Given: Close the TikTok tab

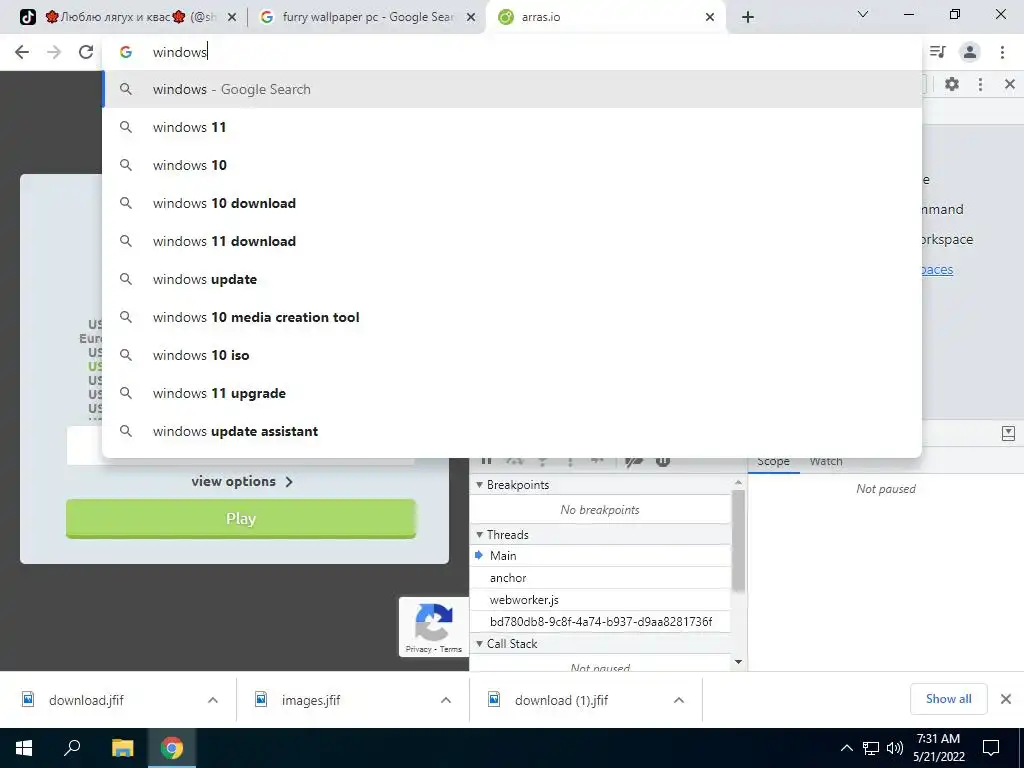Looking at the screenshot, I should click(232, 18).
